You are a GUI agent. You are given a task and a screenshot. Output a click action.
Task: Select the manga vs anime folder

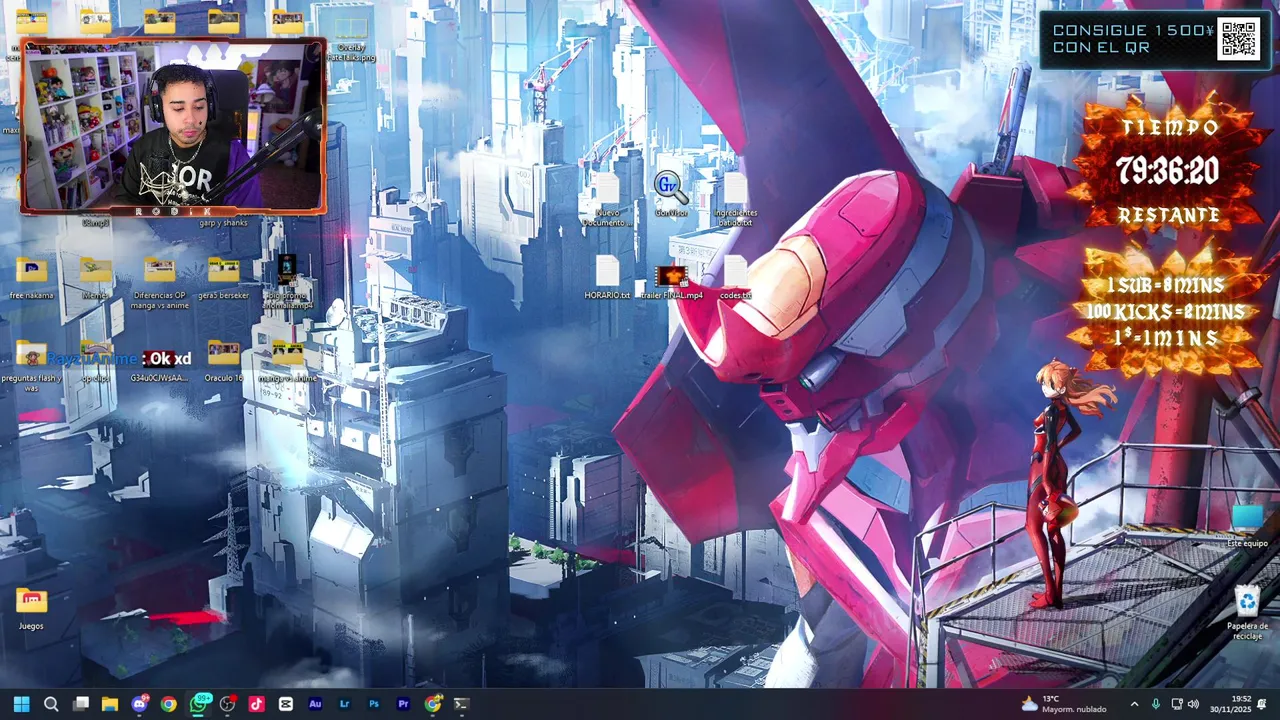pyautogui.click(x=287, y=361)
